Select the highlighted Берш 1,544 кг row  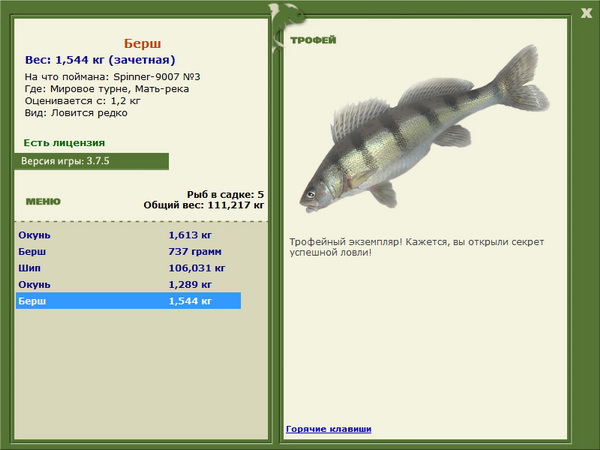tap(129, 301)
